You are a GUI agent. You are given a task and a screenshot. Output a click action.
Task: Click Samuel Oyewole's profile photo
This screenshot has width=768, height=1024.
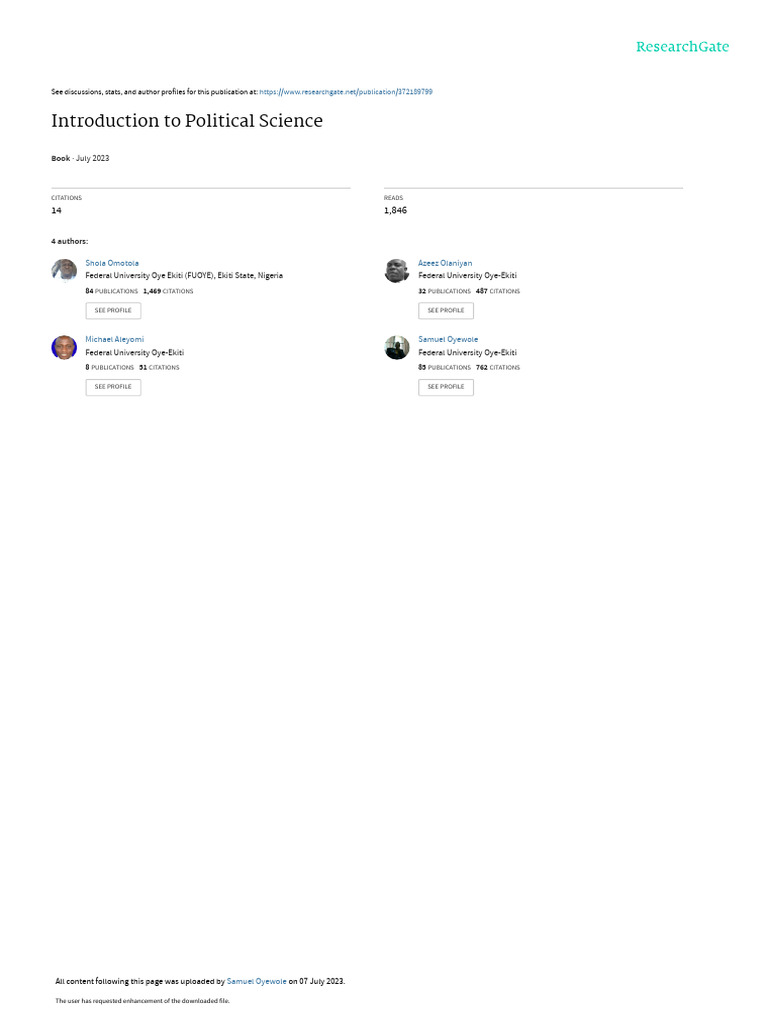coord(397,347)
